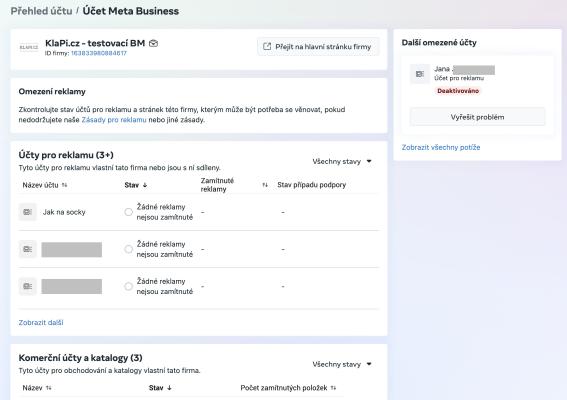
Task: Open Zásady pro reklamu link
Action: (x=114, y=120)
